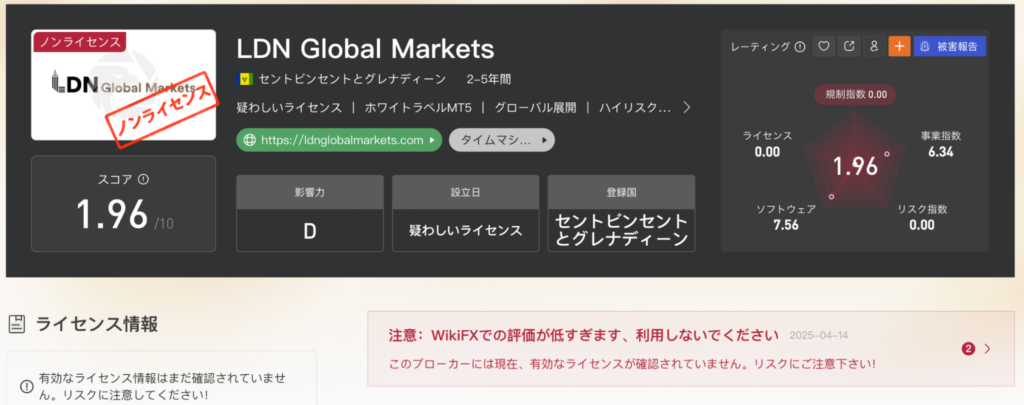Click the orange plus button
Viewport: 1024px width, 405px height.
[x=899, y=46]
